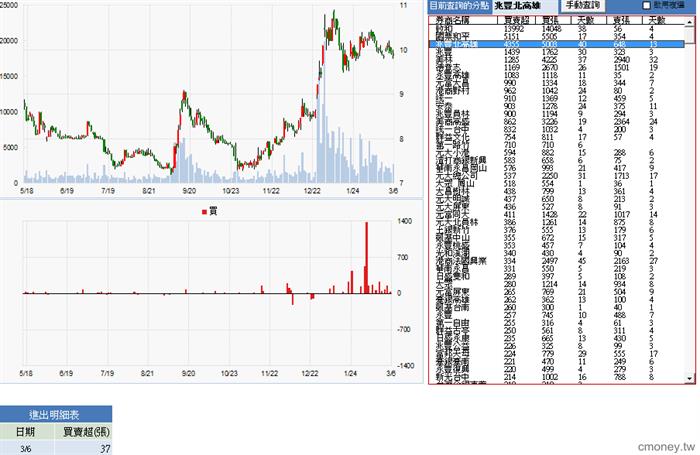Viewport: 700px width, 455px height.
Task: Select the top broker row with 13992
Action: pyautogui.click(x=557, y=29)
